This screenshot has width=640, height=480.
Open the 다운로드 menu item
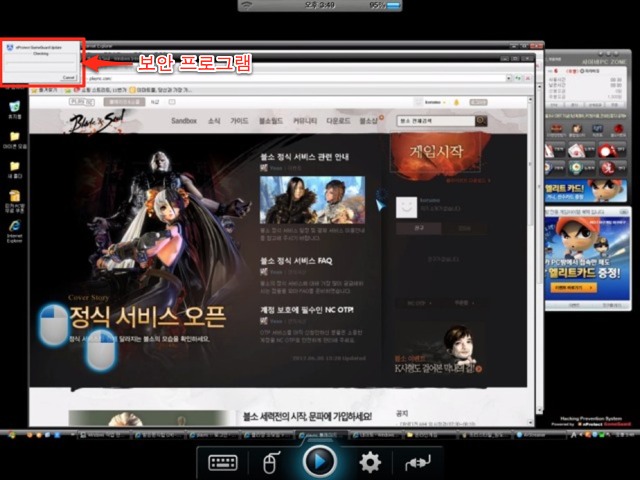point(338,120)
